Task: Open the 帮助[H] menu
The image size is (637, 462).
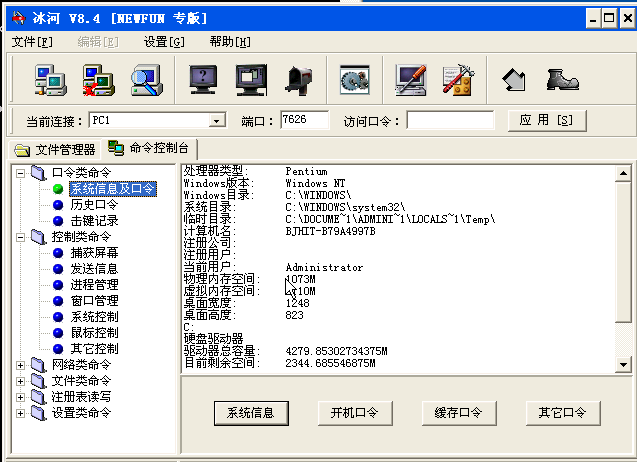Action: (230, 41)
